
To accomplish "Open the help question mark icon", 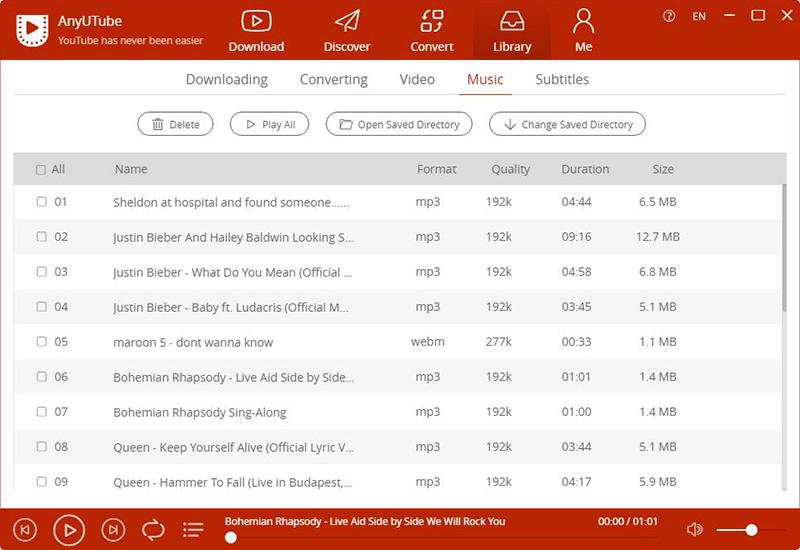I will (x=669, y=16).
